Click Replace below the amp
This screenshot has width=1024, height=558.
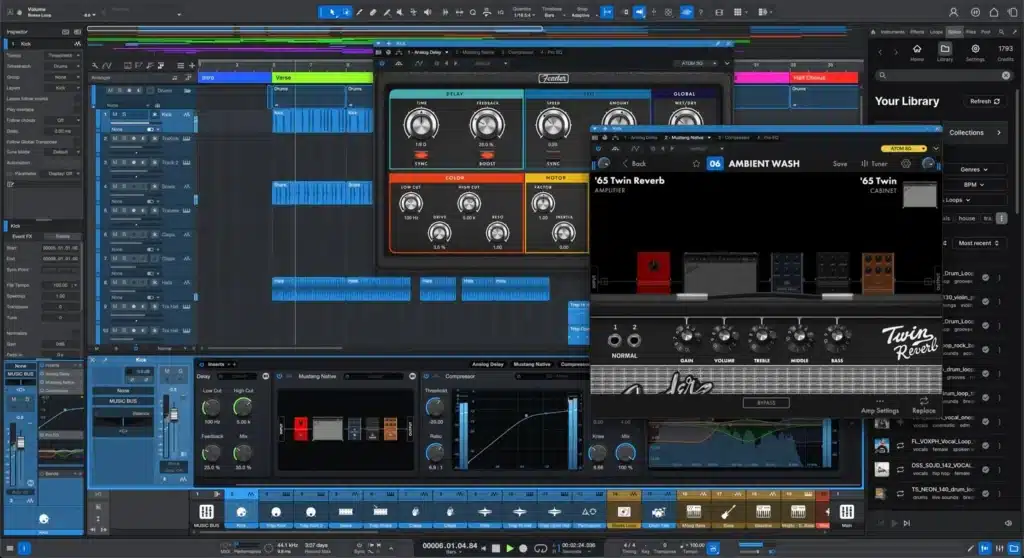[x=923, y=406]
